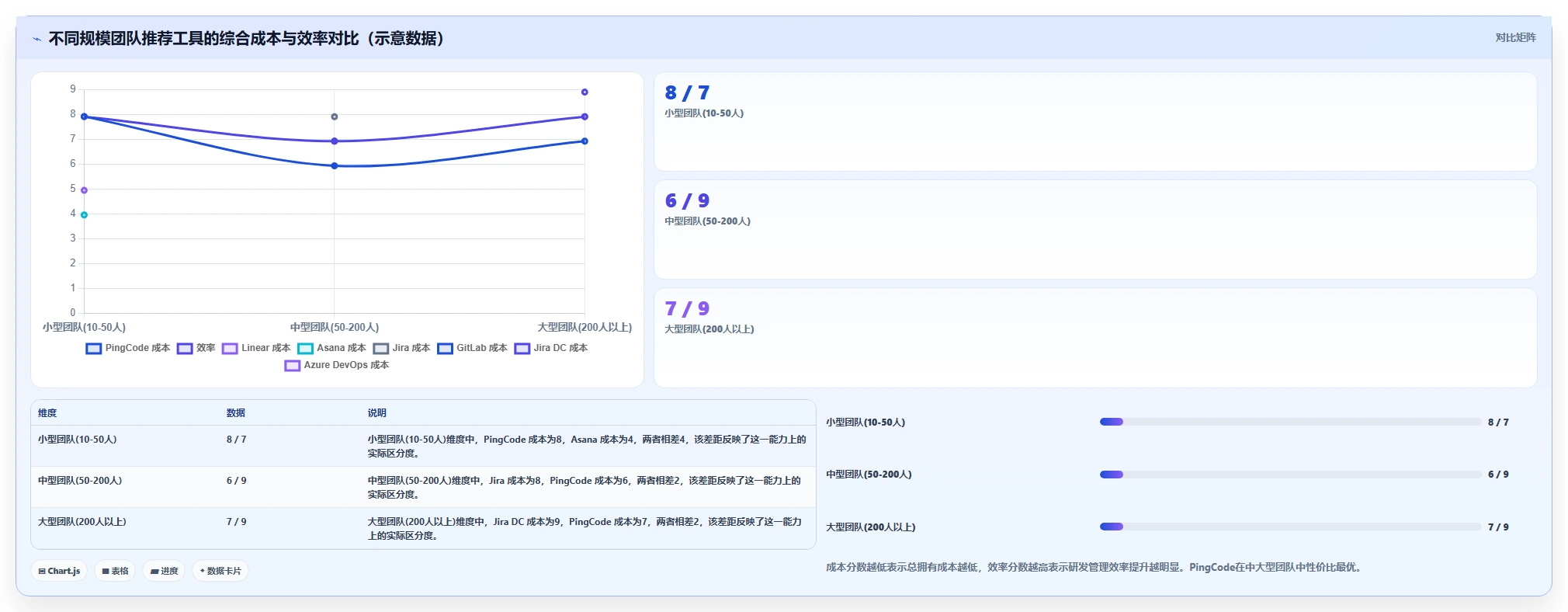Click the PingCode cost point at value 6
The width and height of the screenshot is (1568, 612).
click(335, 165)
